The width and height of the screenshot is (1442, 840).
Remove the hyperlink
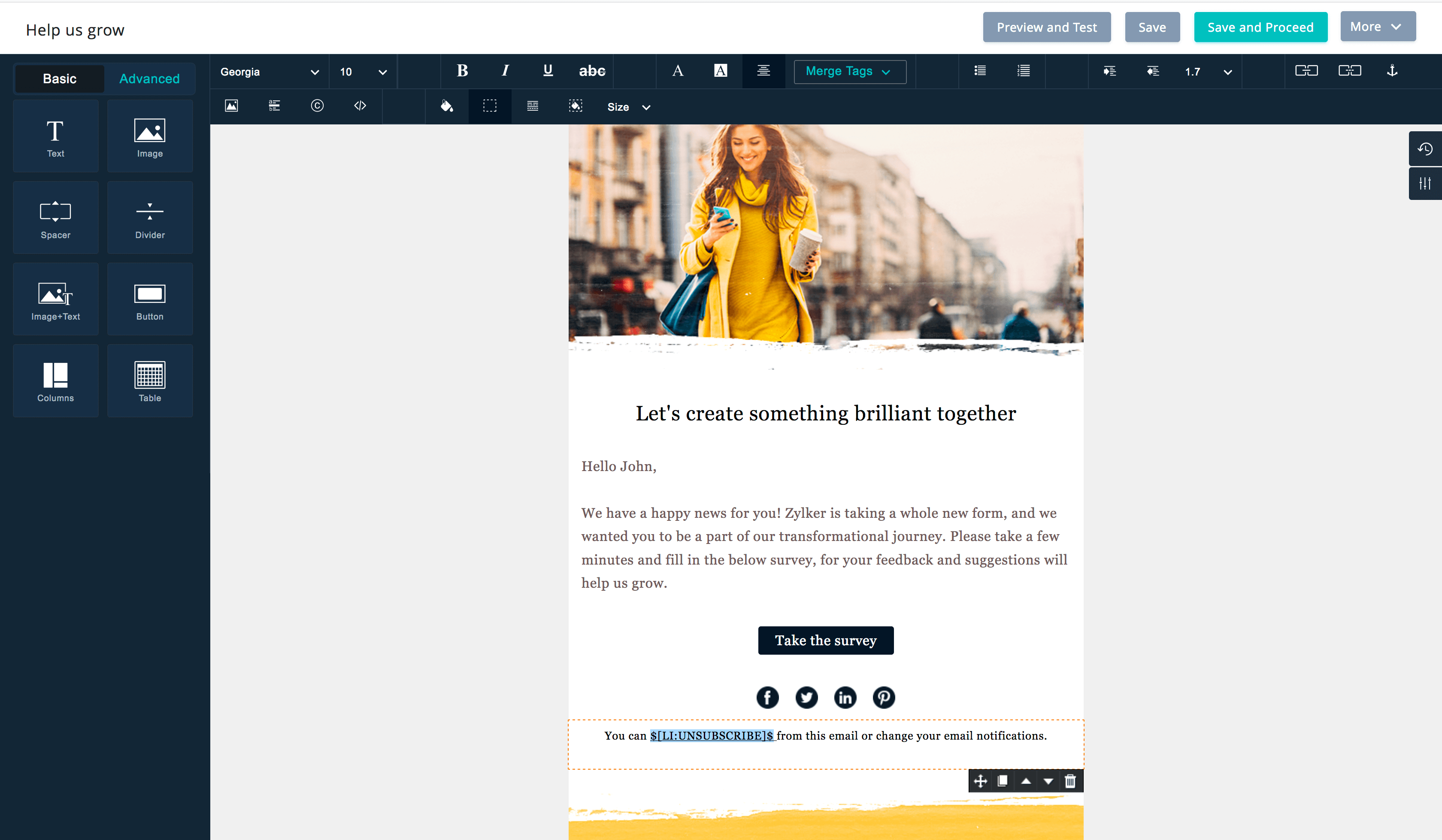click(x=1349, y=71)
